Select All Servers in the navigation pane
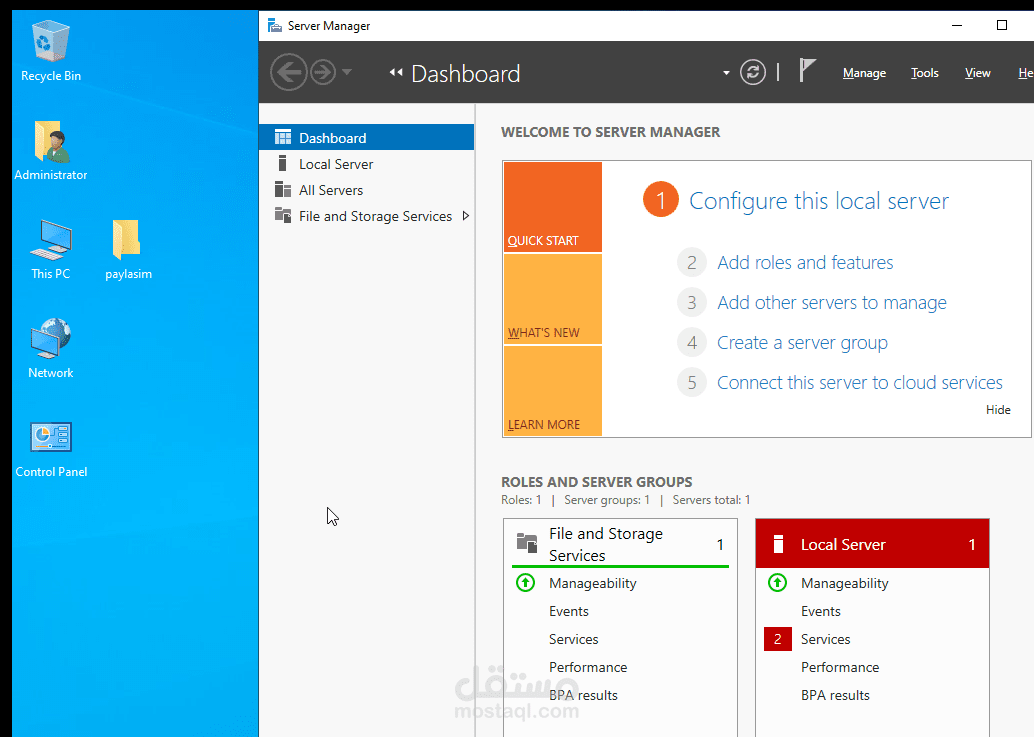This screenshot has height=737, width=1034. click(367, 190)
